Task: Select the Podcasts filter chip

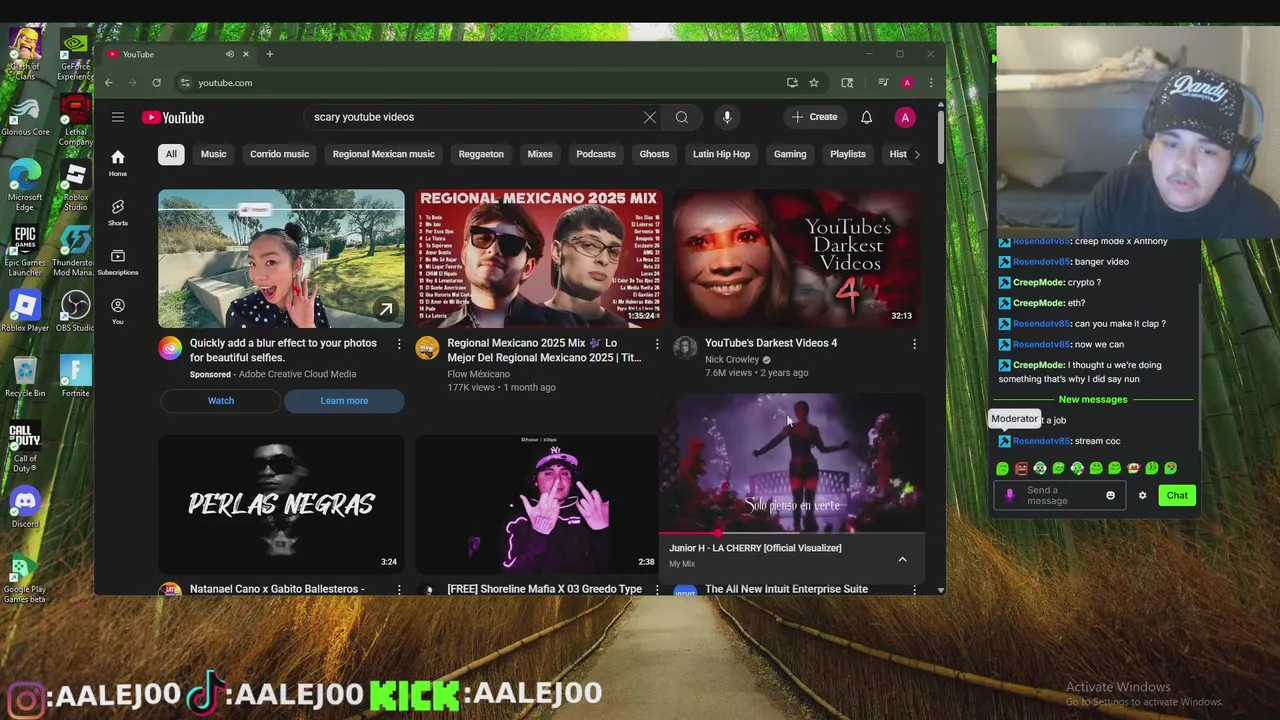Action: click(x=595, y=154)
